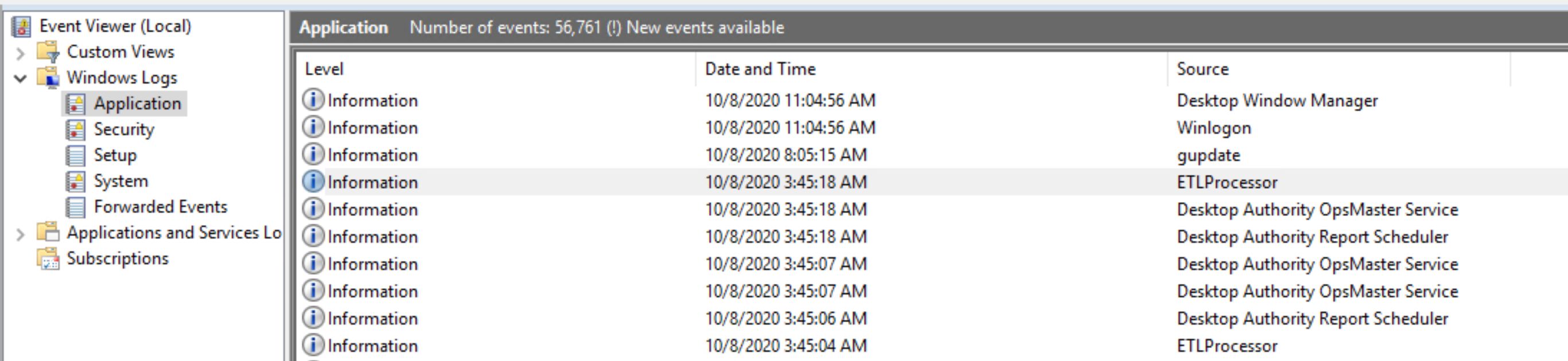1568x361 pixels.
Task: Click the Event Viewer (Local) root icon
Action: (21, 26)
